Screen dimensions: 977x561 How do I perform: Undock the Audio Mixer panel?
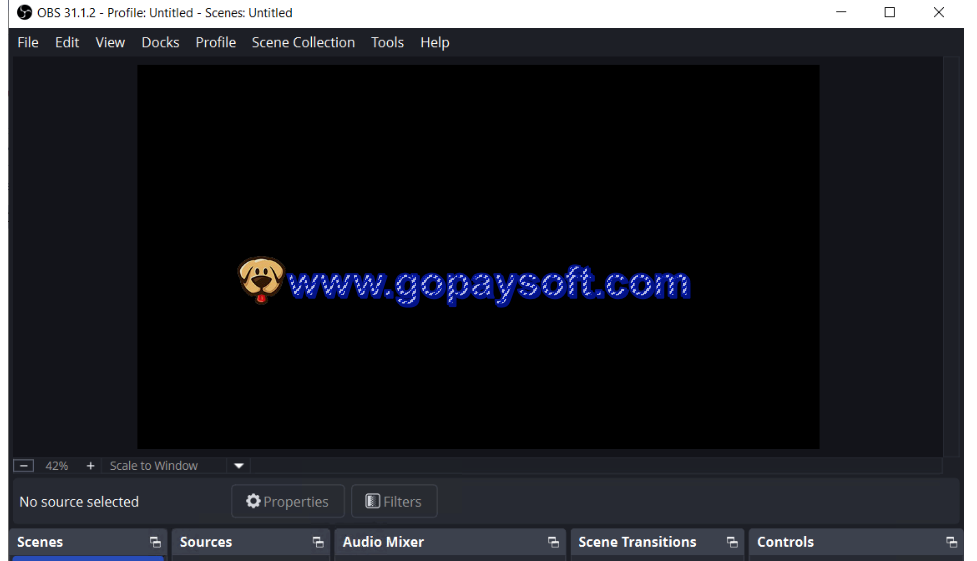point(553,542)
